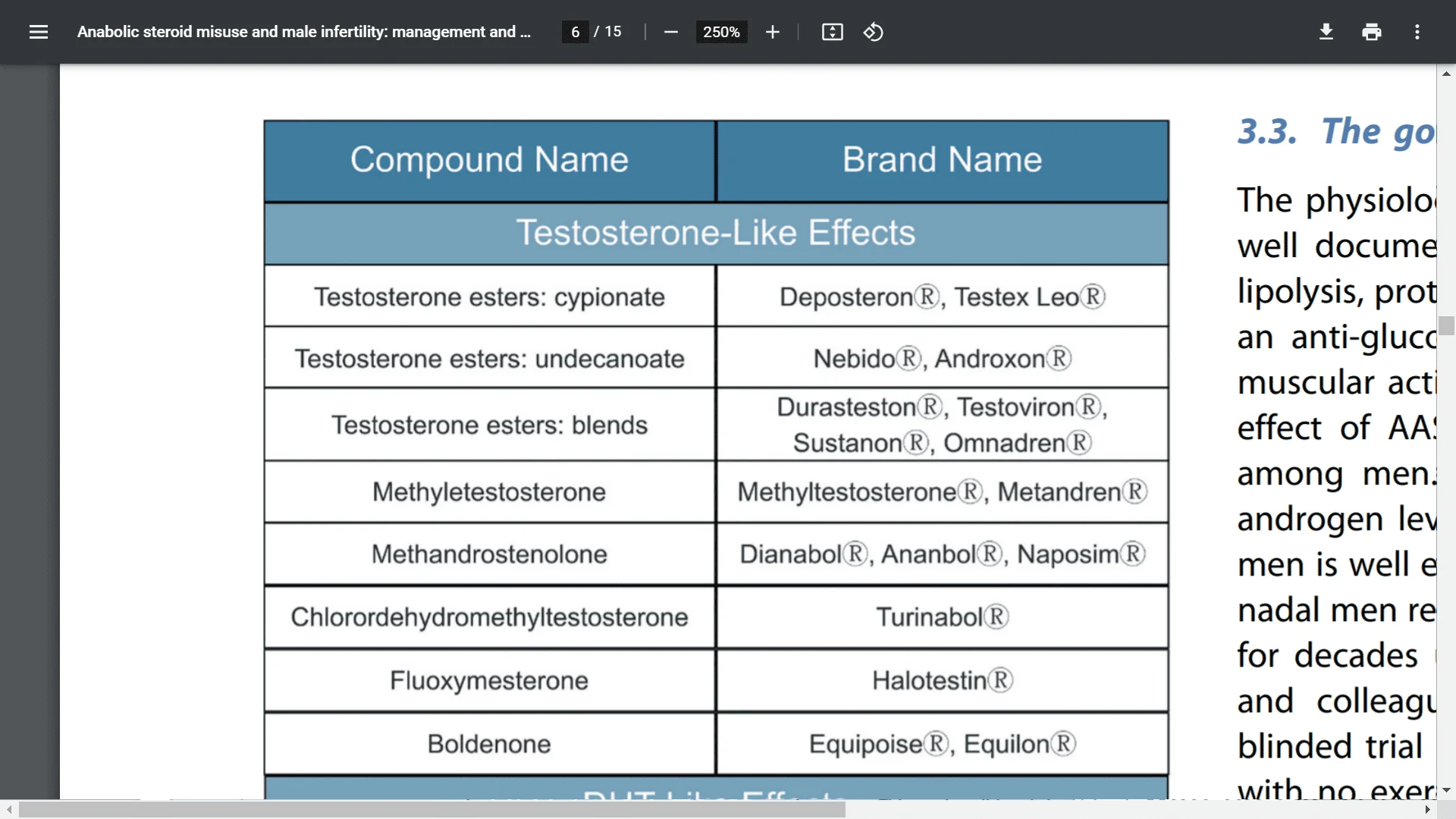Click 'Fluoxymesterone' cell
The width and height of the screenshot is (1456, 819).
489,681
